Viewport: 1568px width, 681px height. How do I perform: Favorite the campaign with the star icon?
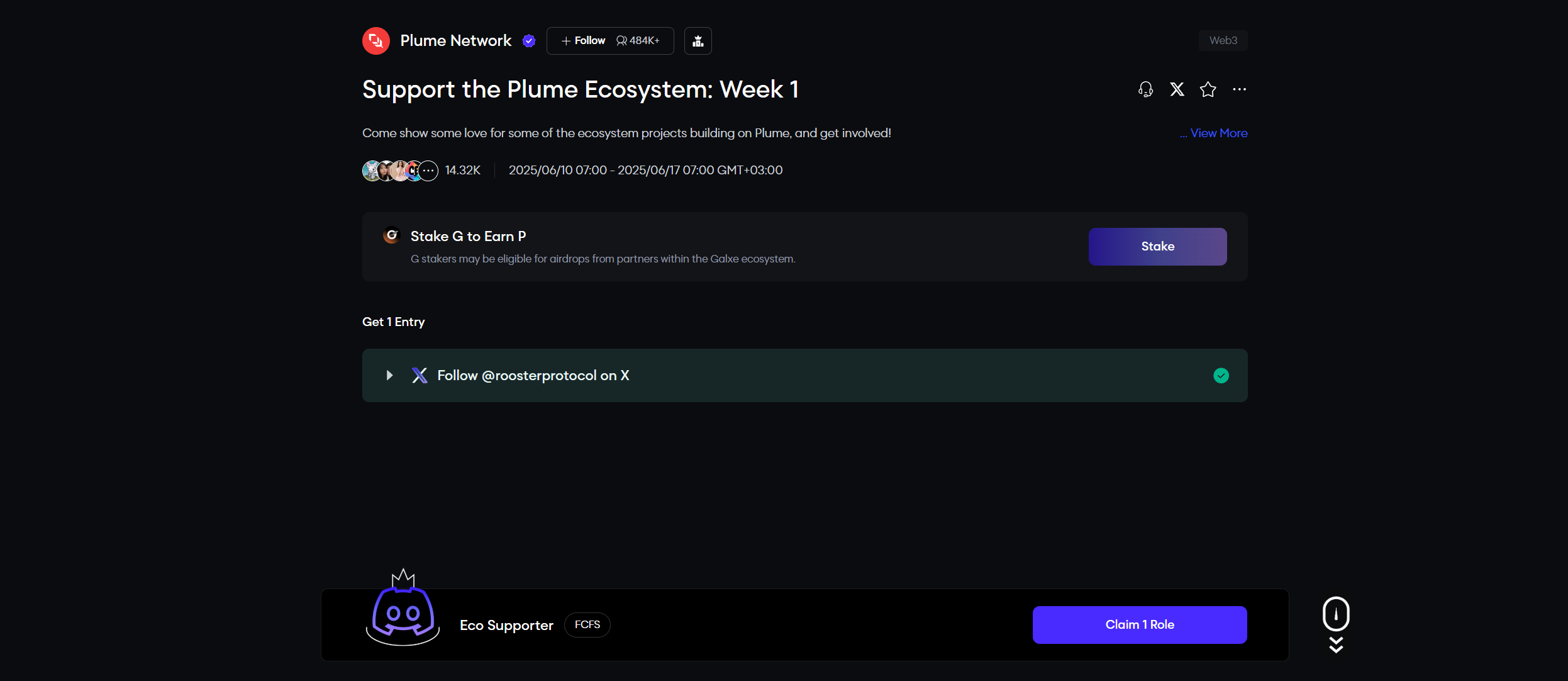tap(1208, 89)
